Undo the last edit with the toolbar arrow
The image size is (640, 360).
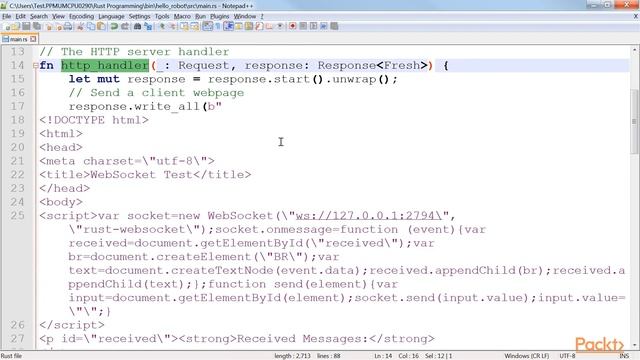(x=114, y=27)
